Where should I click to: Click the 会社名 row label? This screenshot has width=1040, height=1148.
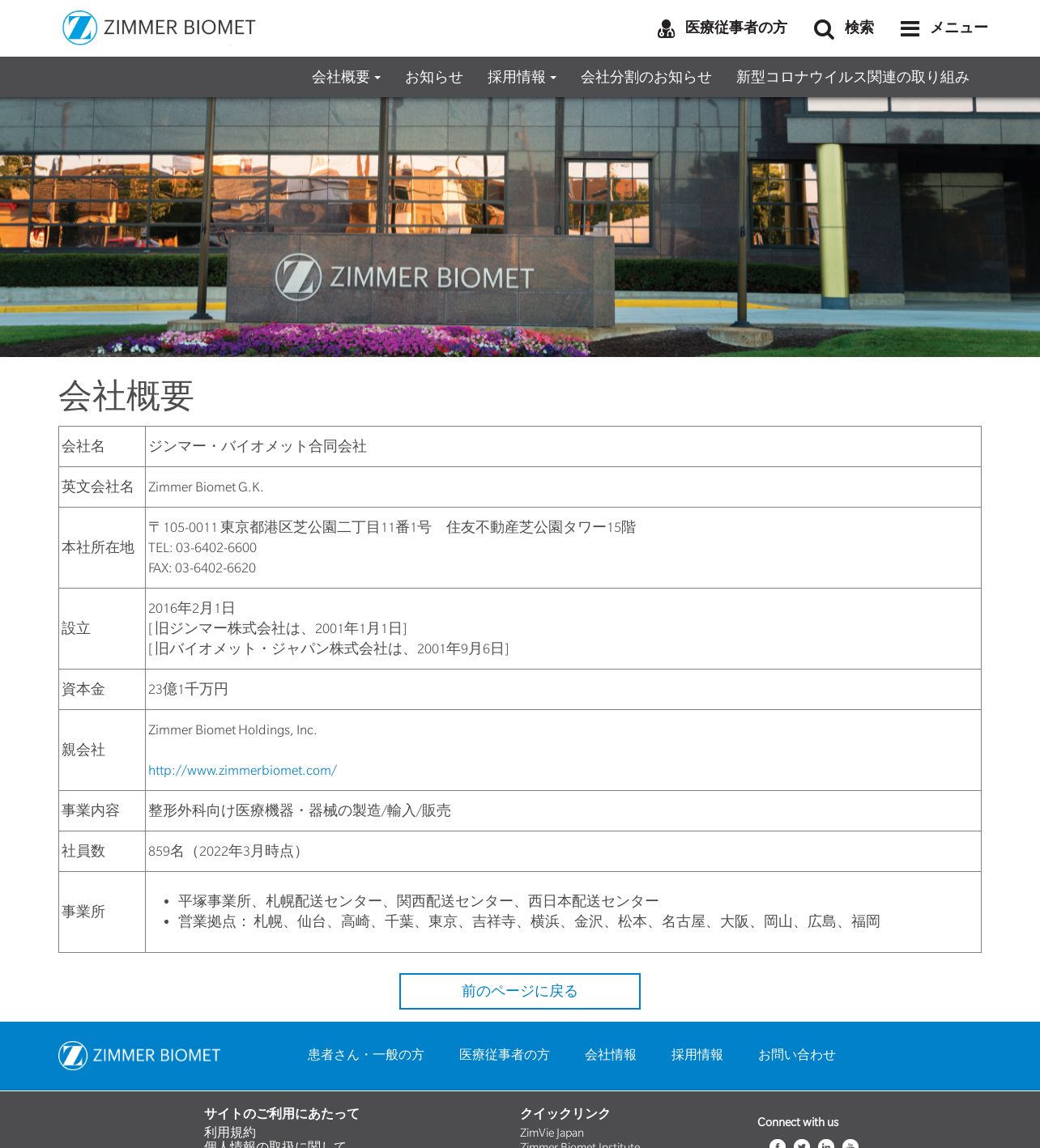[x=83, y=446]
